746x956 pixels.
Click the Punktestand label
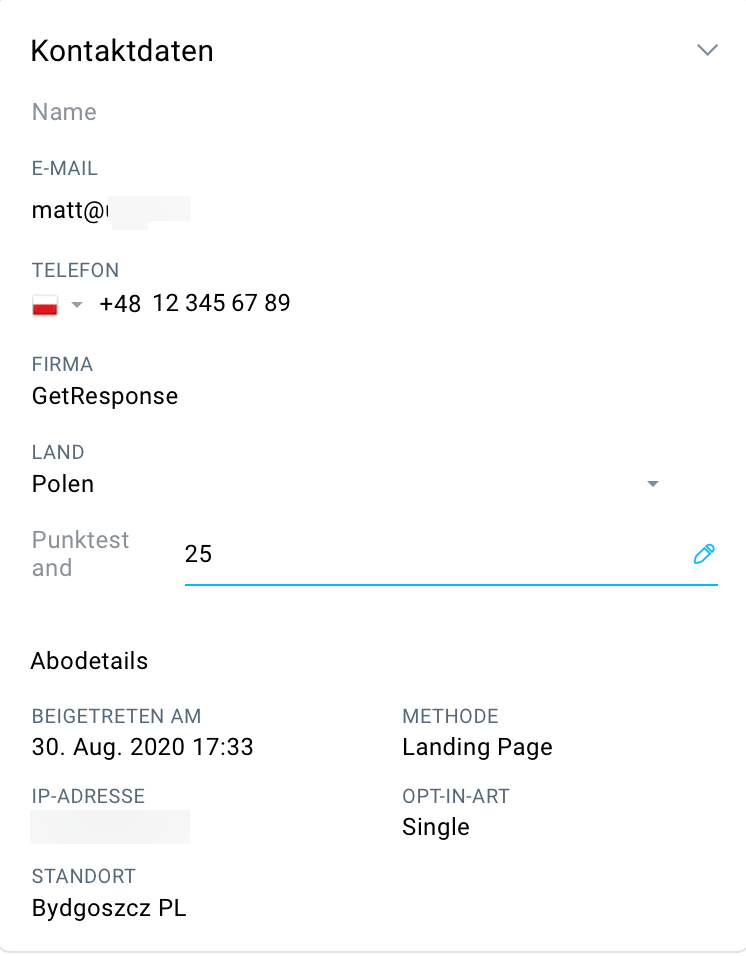80,554
